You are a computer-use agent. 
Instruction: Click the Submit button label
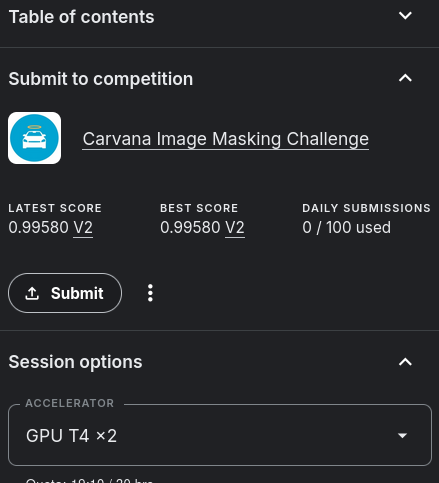click(77, 293)
